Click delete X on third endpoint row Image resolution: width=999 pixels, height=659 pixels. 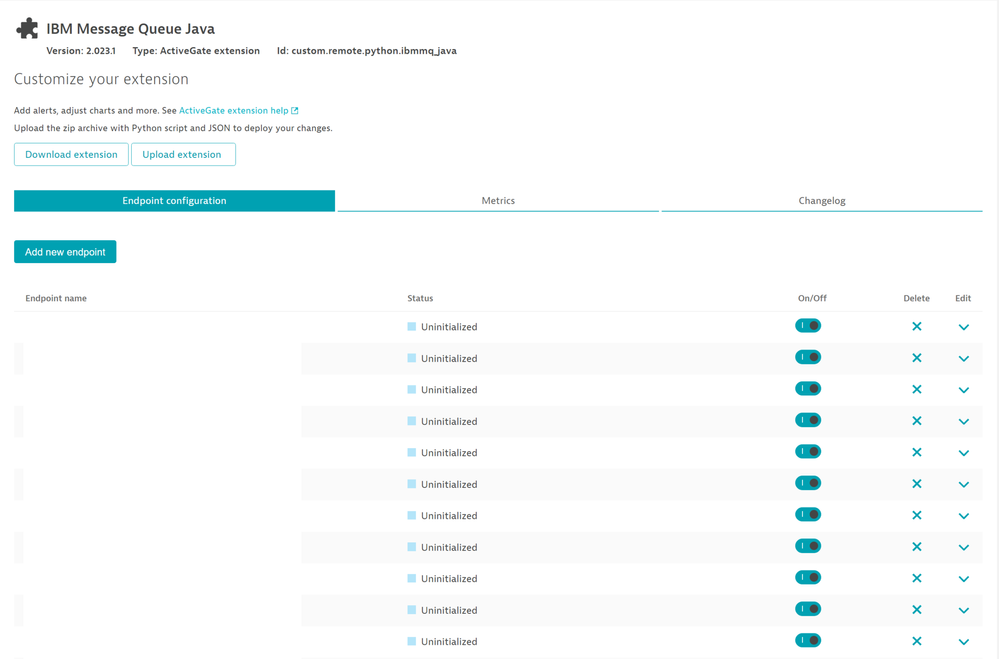click(916, 390)
